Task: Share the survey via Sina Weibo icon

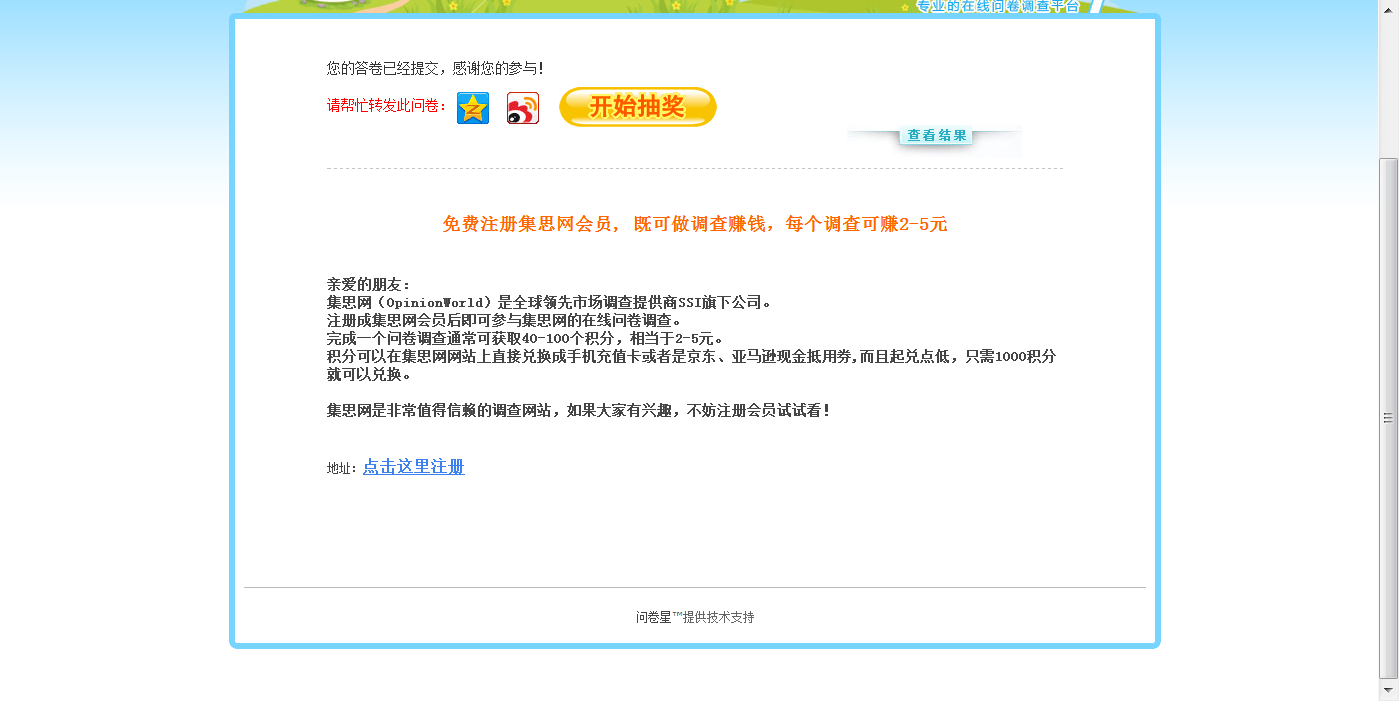Action: tap(523, 108)
